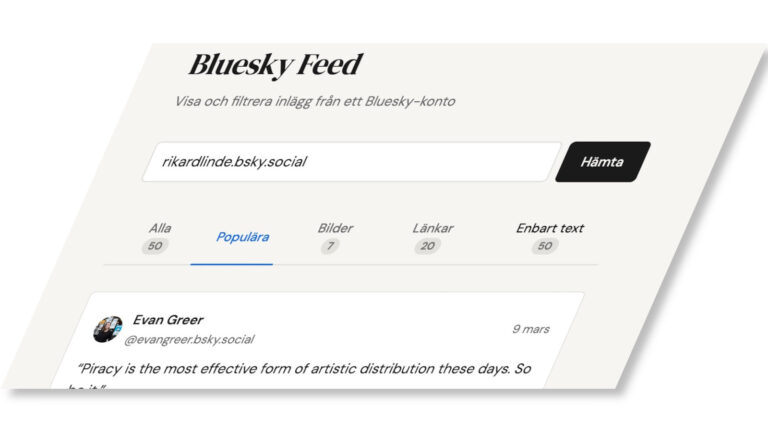Filter by the Enbart text tab
The height and width of the screenshot is (432, 768).
(549, 228)
